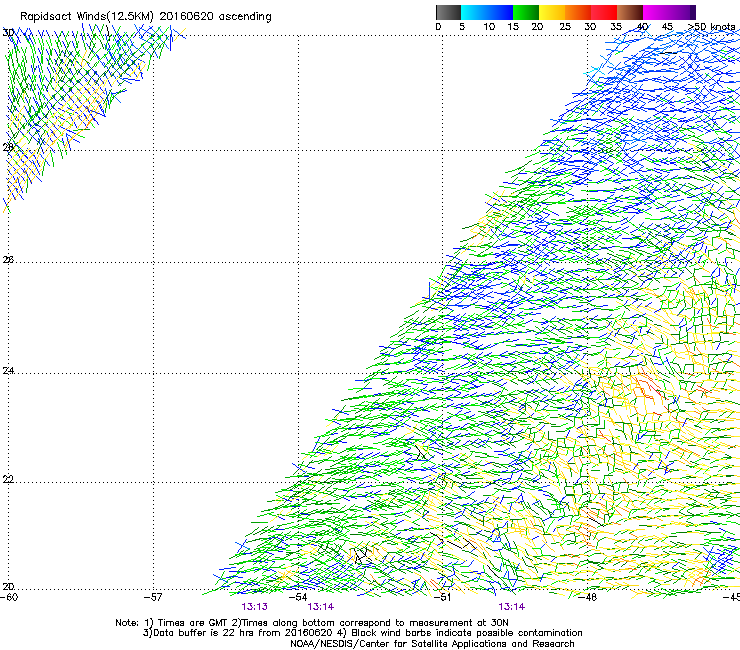The width and height of the screenshot is (740, 650).
Task: Click the "13:14" time label next to -54
Action: (320, 607)
